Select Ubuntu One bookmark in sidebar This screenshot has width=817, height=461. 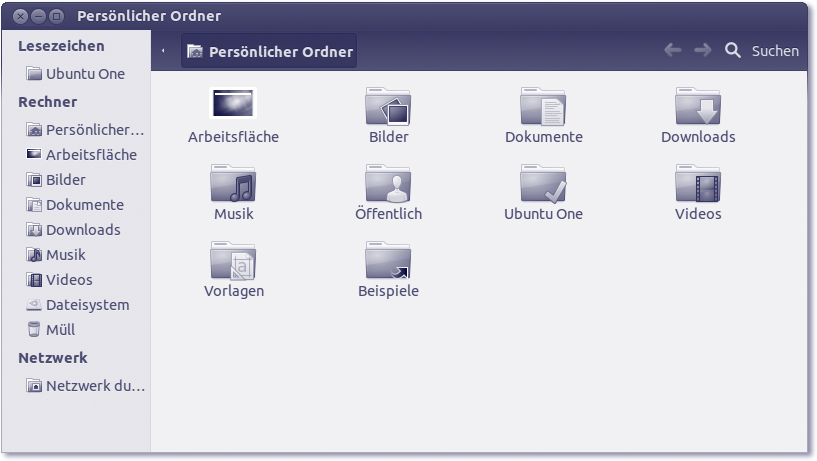point(84,74)
